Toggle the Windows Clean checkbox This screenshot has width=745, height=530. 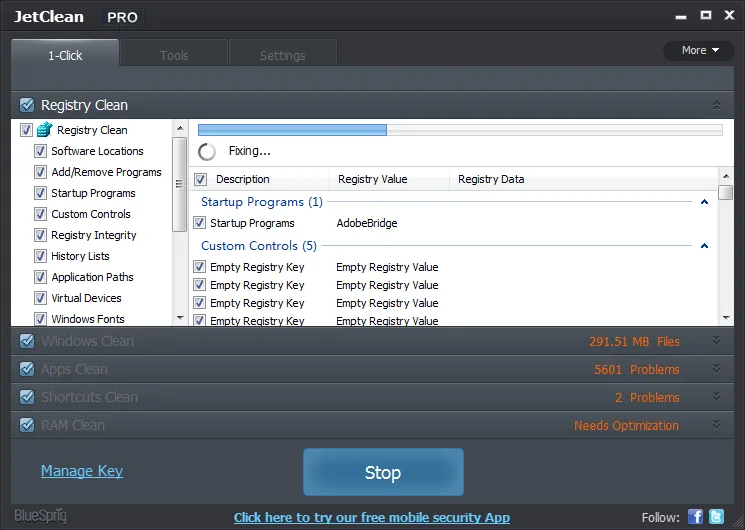click(27, 341)
